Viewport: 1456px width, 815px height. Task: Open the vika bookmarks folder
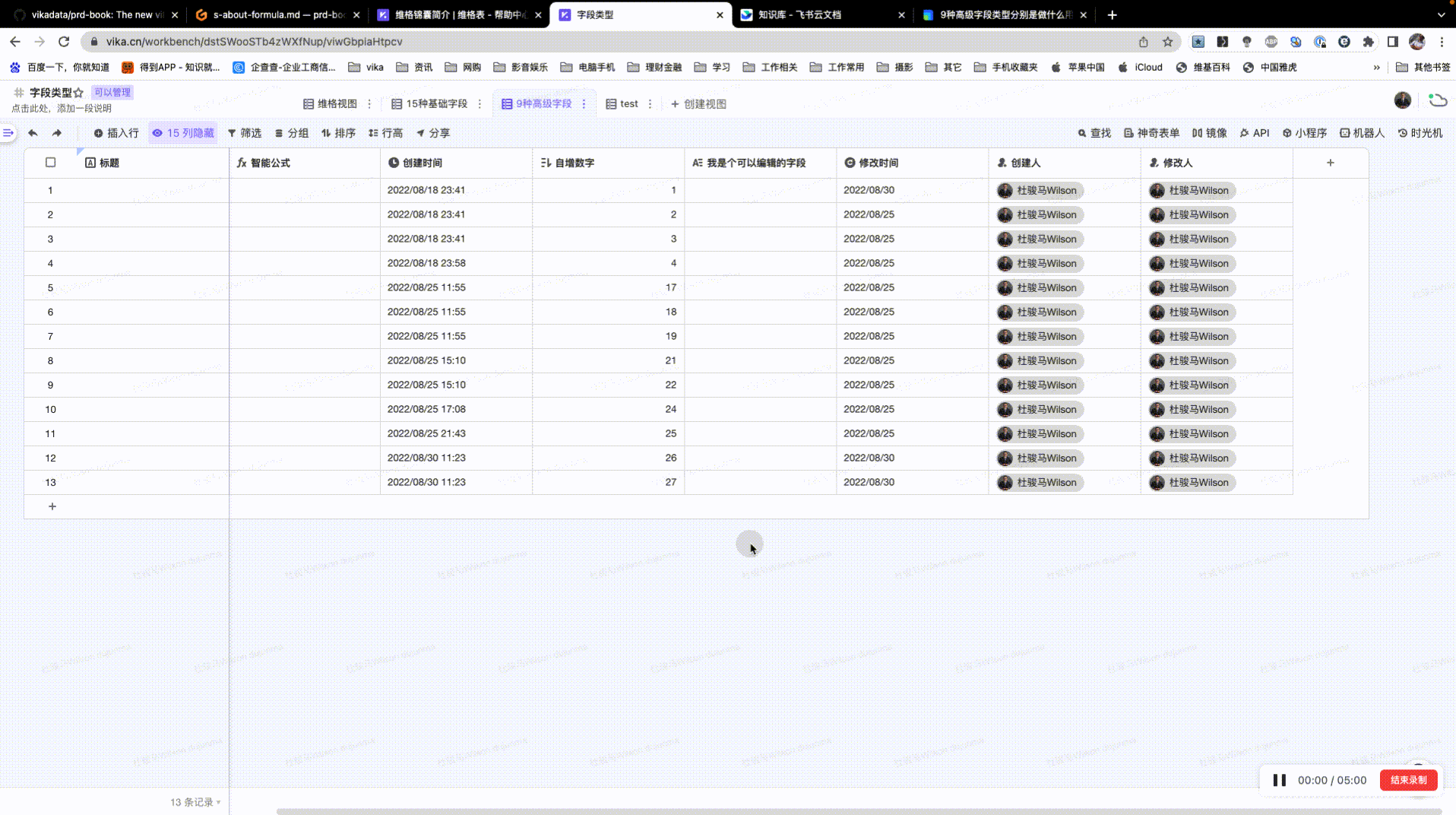click(x=366, y=67)
